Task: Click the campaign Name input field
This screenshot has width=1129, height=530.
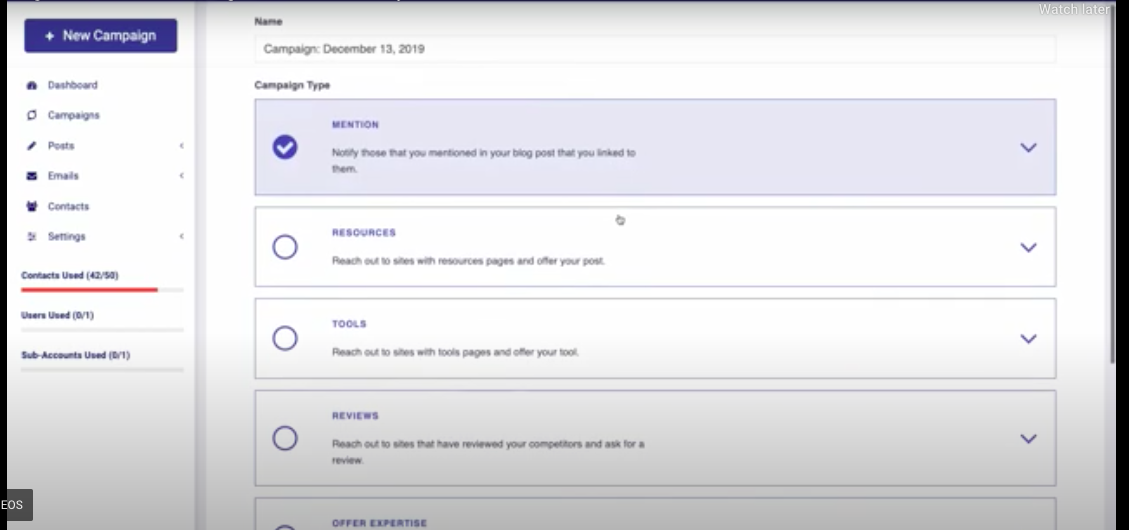Action: click(655, 49)
